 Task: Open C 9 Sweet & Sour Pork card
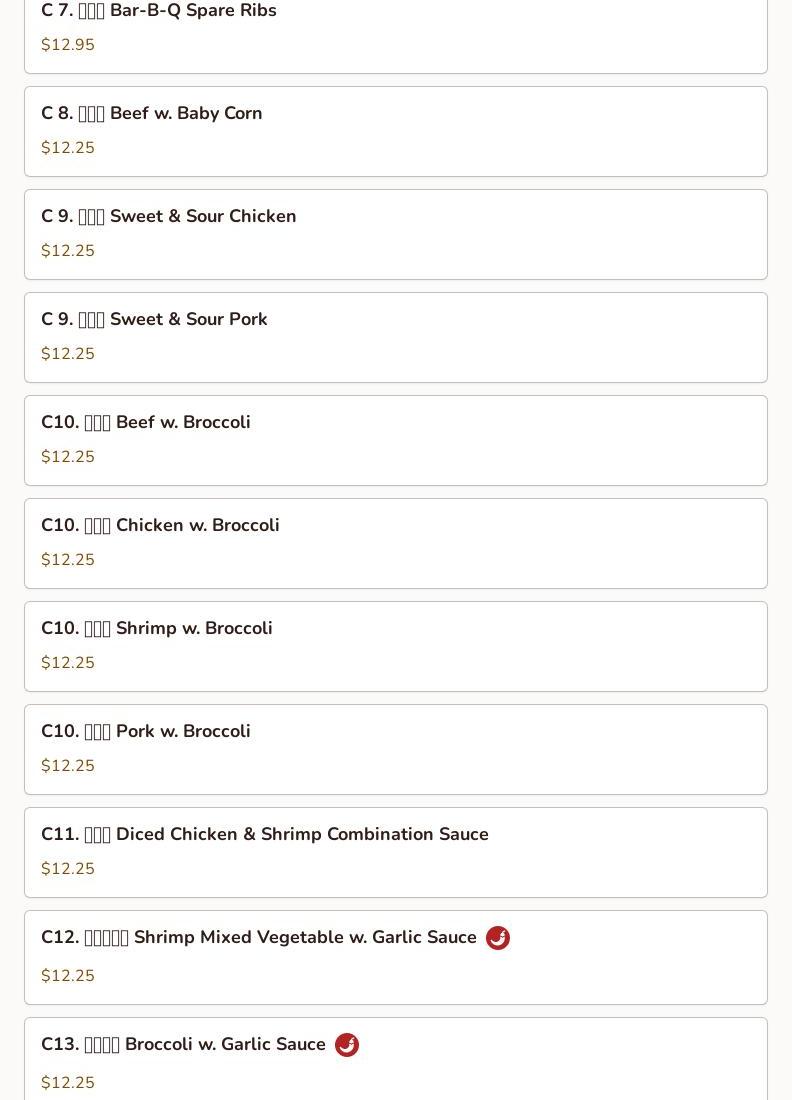[396, 337]
